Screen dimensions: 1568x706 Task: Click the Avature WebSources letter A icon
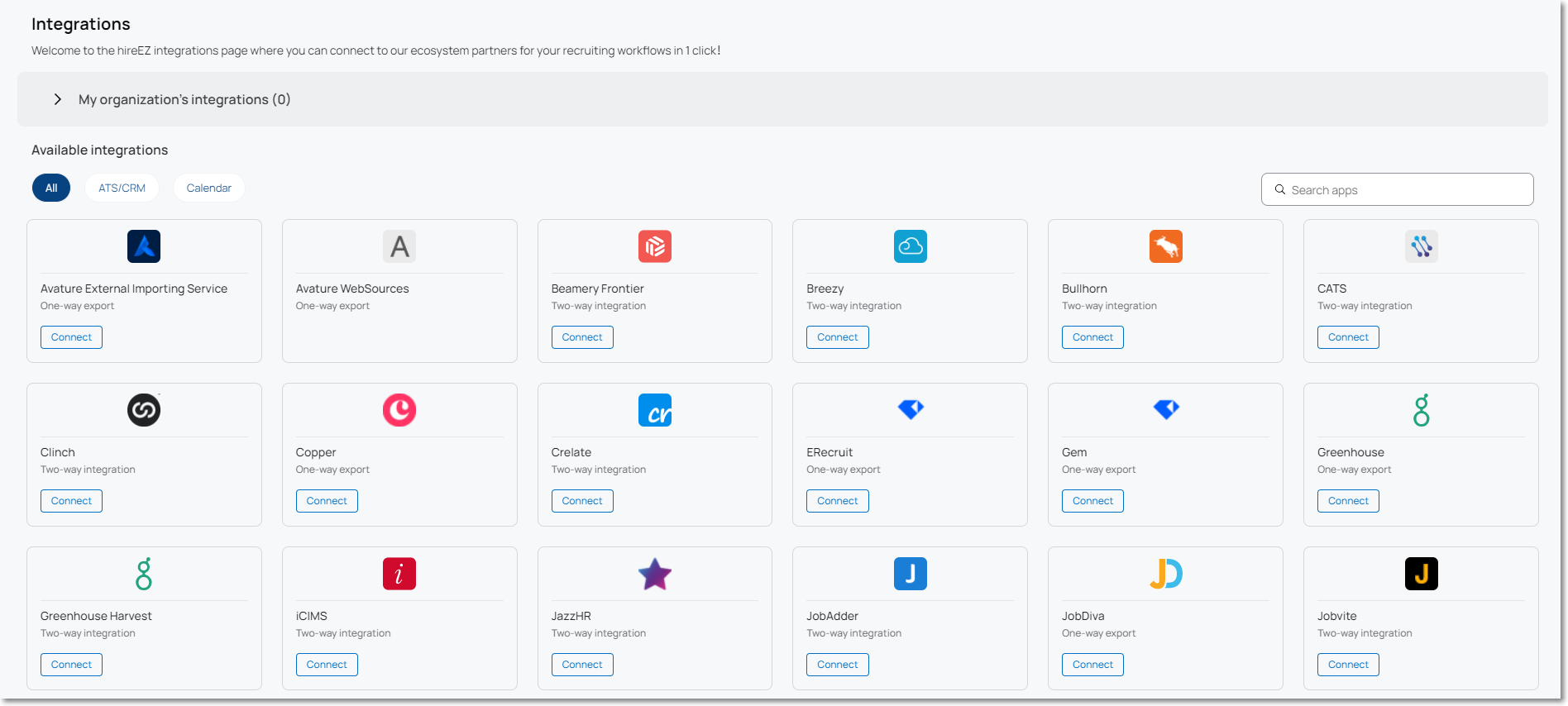click(399, 246)
